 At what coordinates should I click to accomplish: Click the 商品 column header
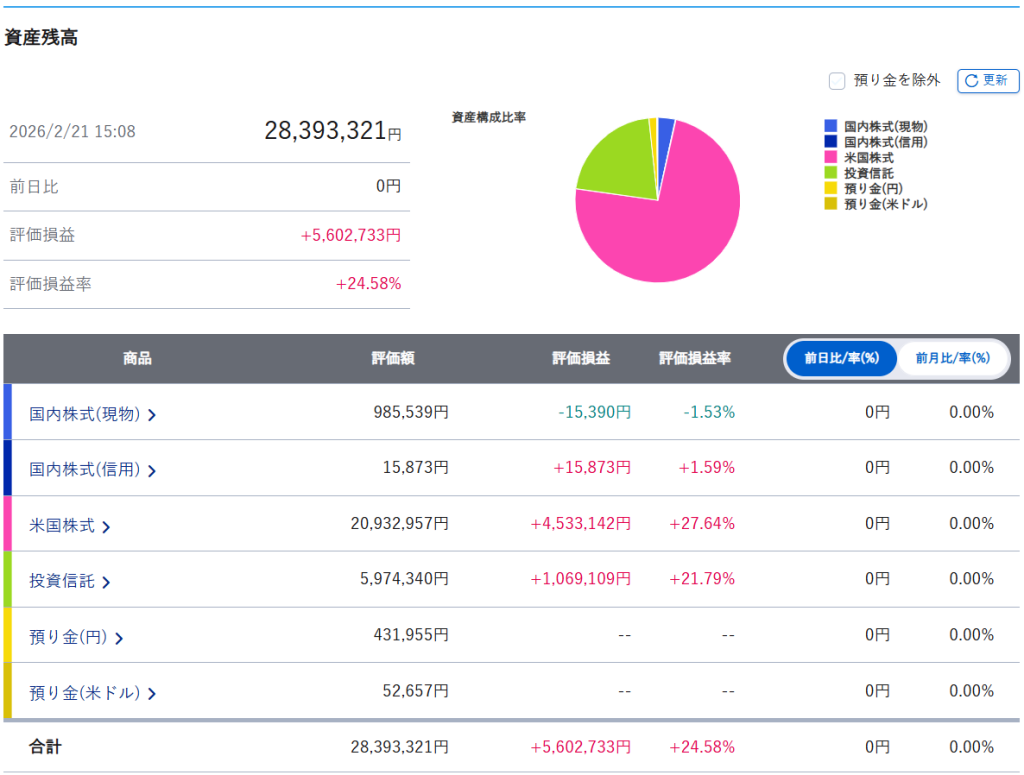point(137,358)
